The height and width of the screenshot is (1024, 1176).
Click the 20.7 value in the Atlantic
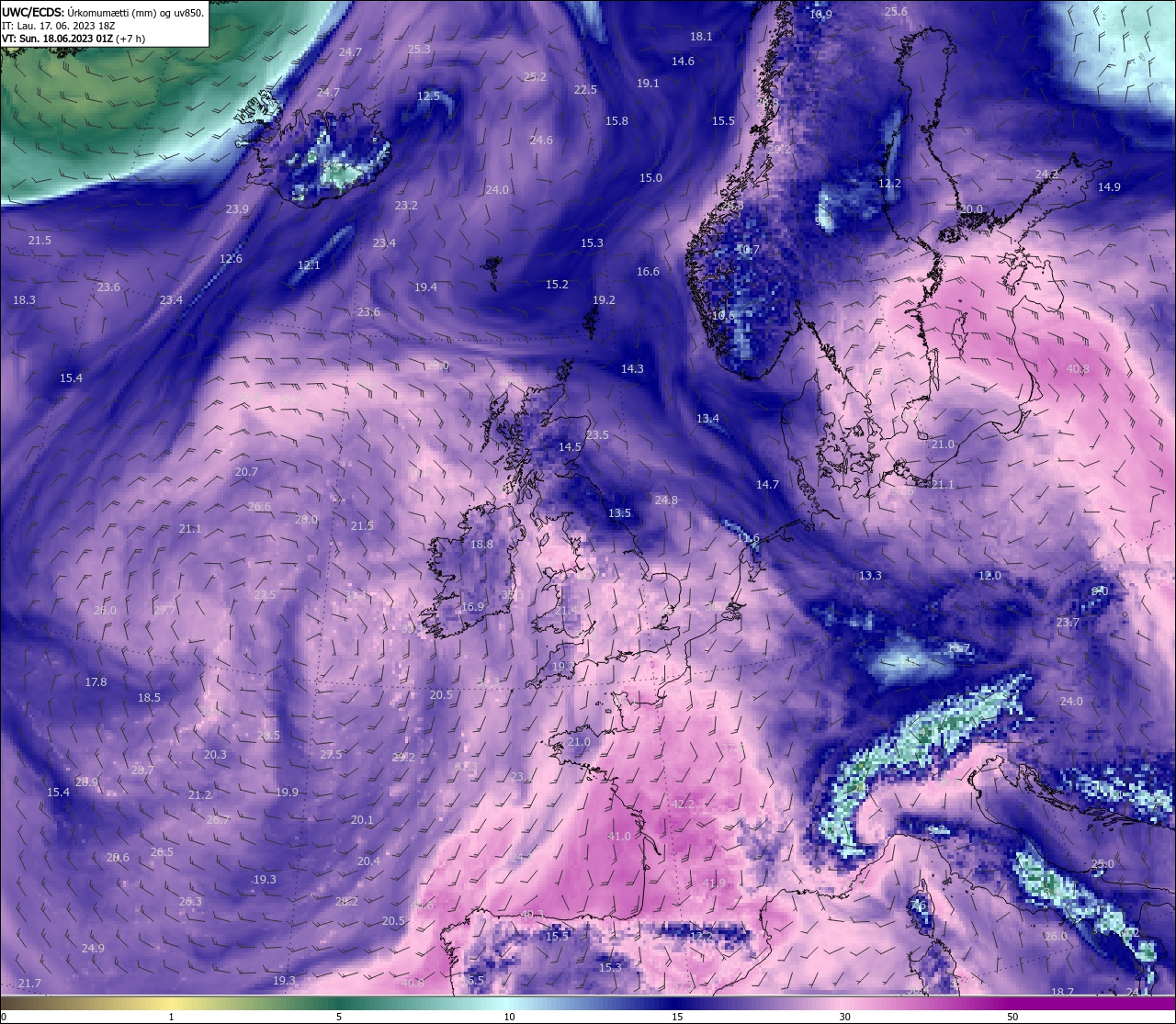tap(246, 472)
